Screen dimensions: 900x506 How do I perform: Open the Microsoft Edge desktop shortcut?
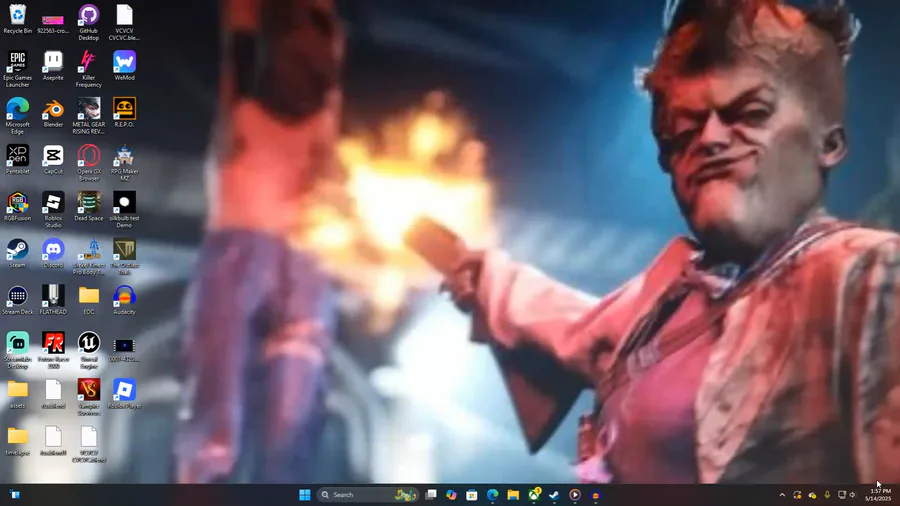[x=17, y=116]
